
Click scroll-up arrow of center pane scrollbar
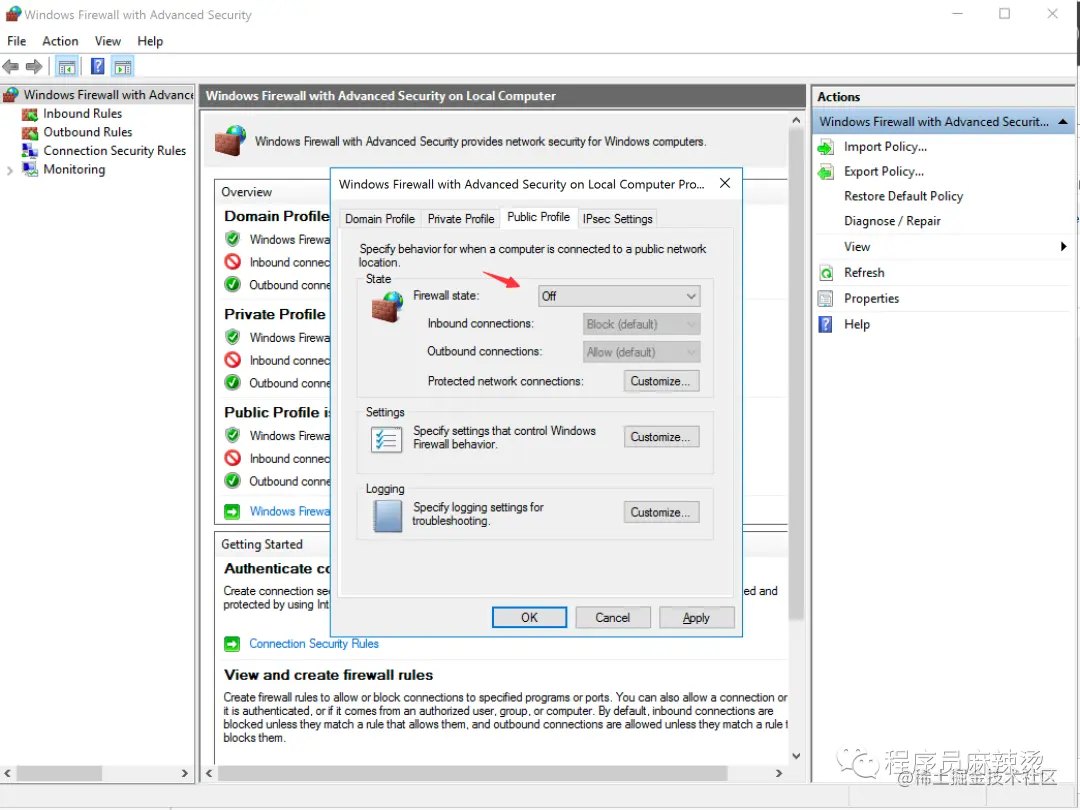[796, 120]
